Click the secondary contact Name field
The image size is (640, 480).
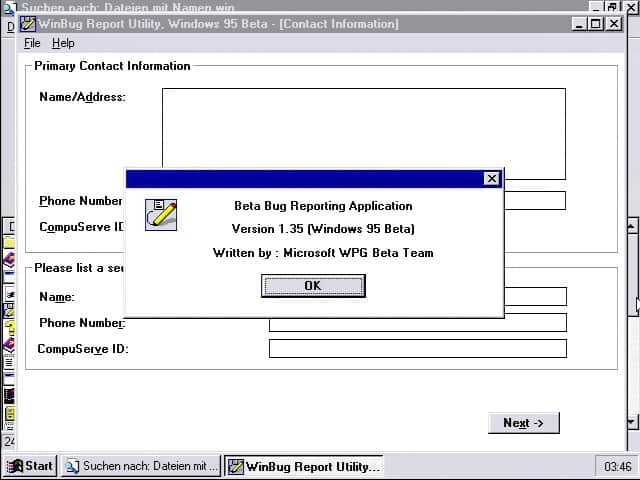click(536, 296)
